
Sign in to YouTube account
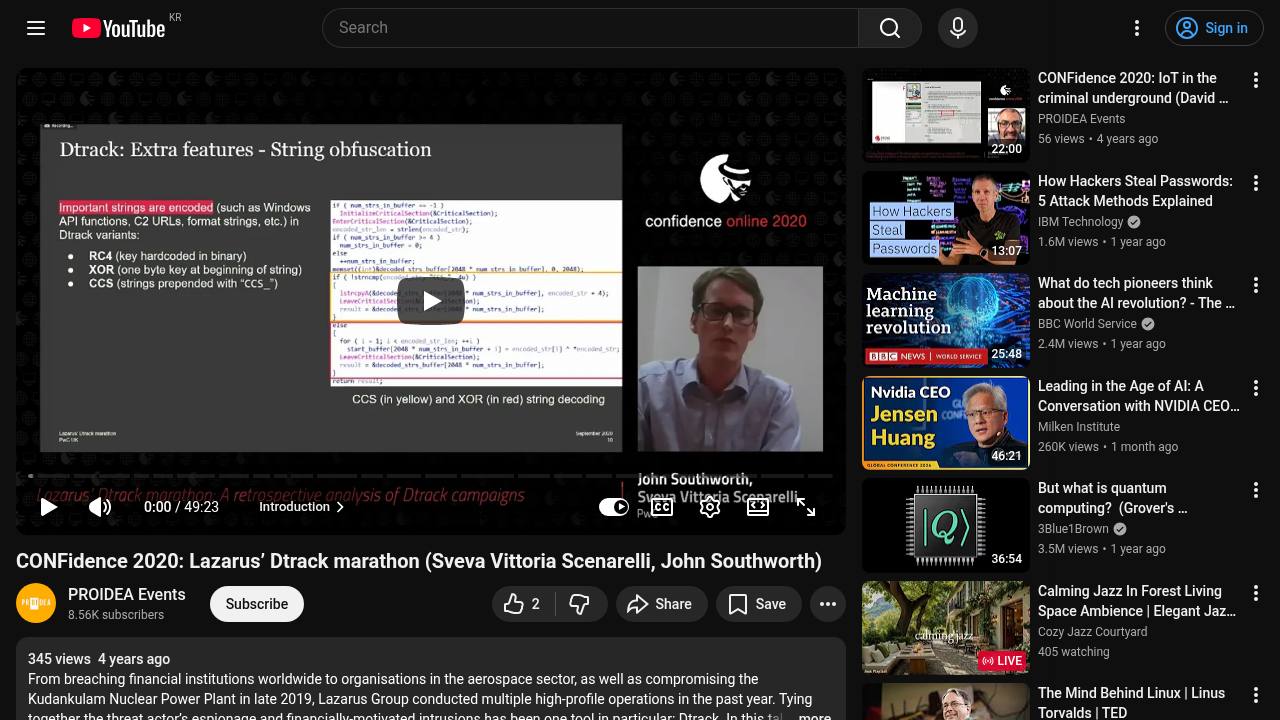click(x=1214, y=28)
